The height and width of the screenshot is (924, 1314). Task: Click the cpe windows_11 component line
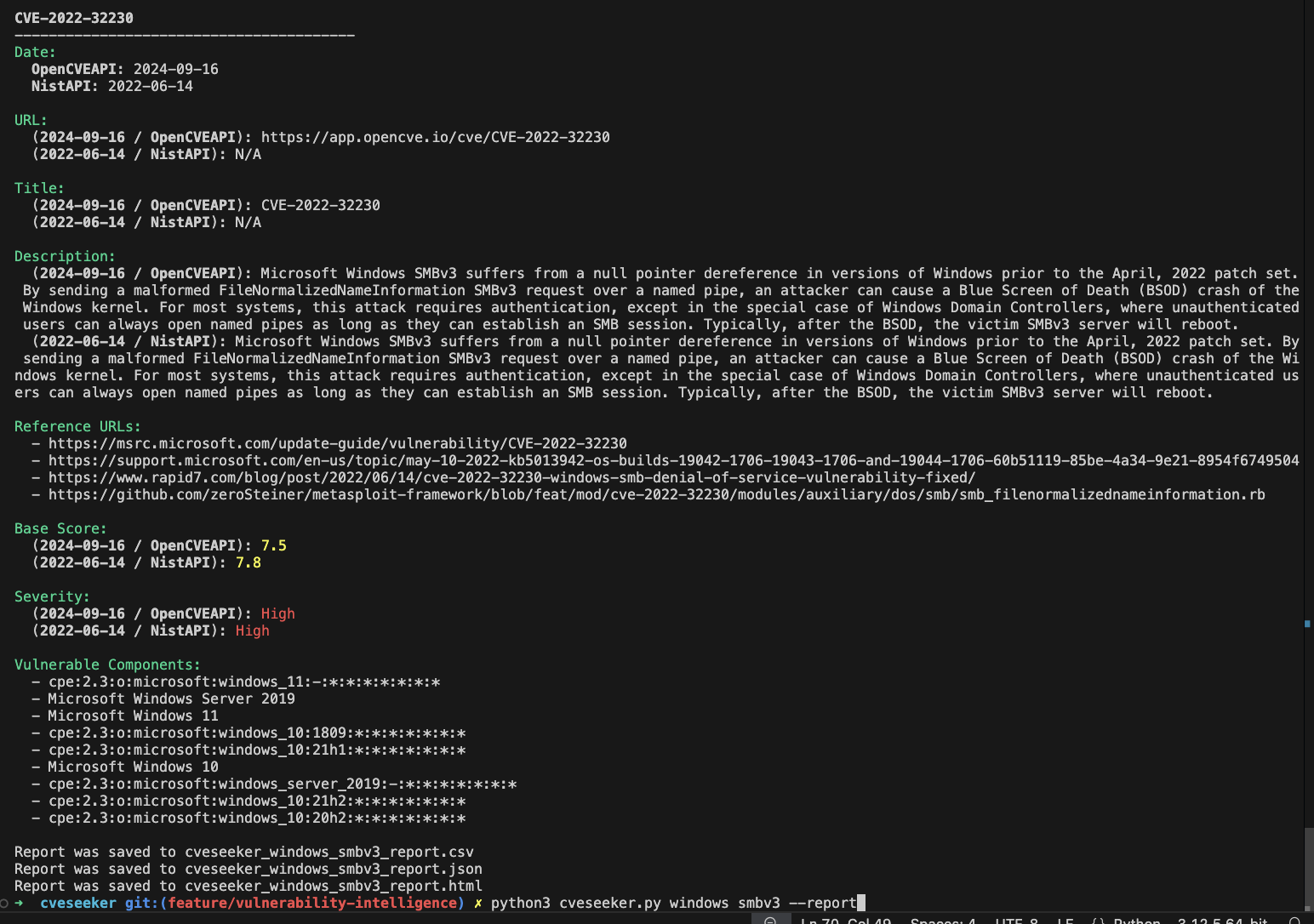coord(243,682)
